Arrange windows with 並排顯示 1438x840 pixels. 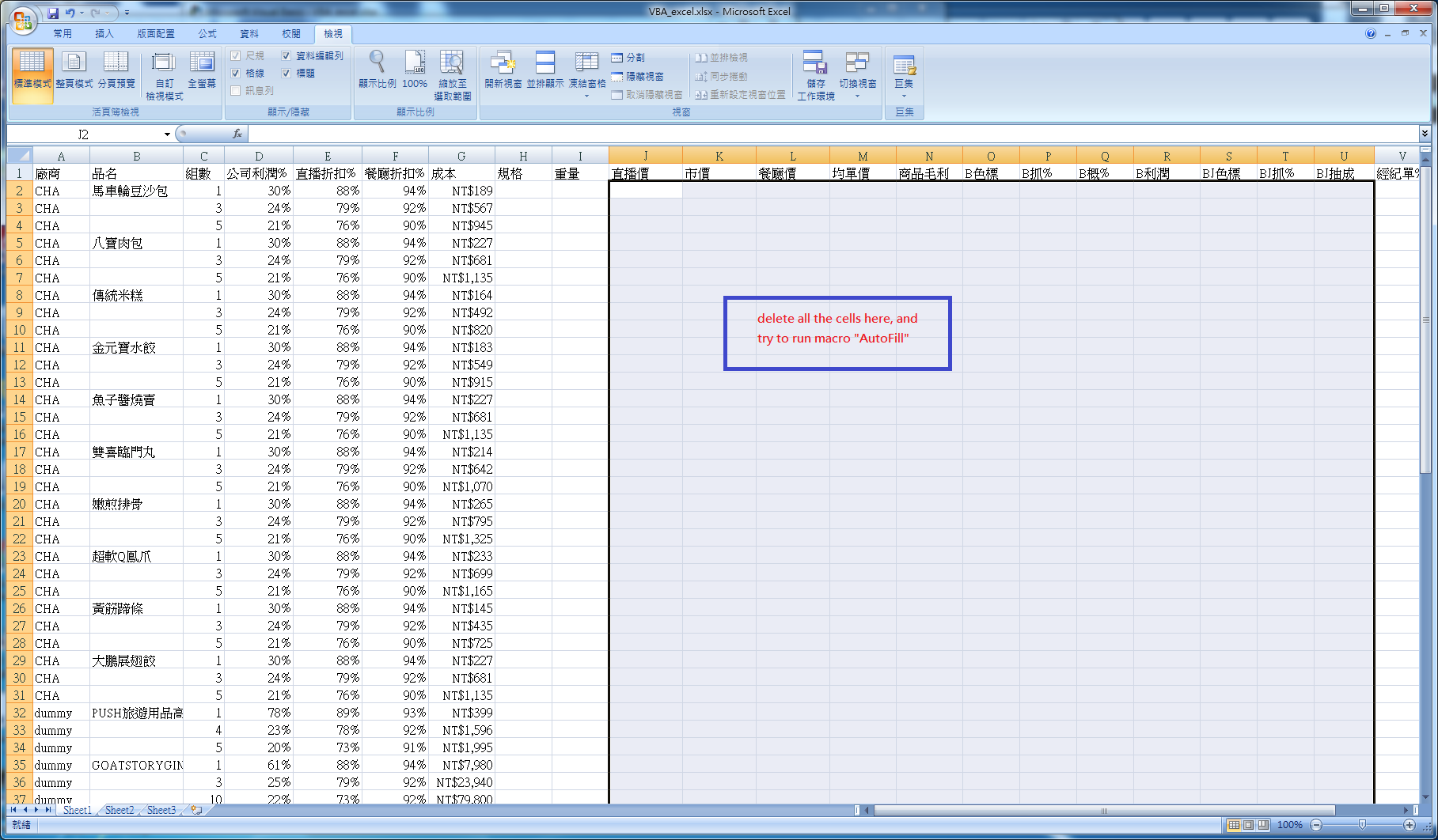[x=545, y=70]
